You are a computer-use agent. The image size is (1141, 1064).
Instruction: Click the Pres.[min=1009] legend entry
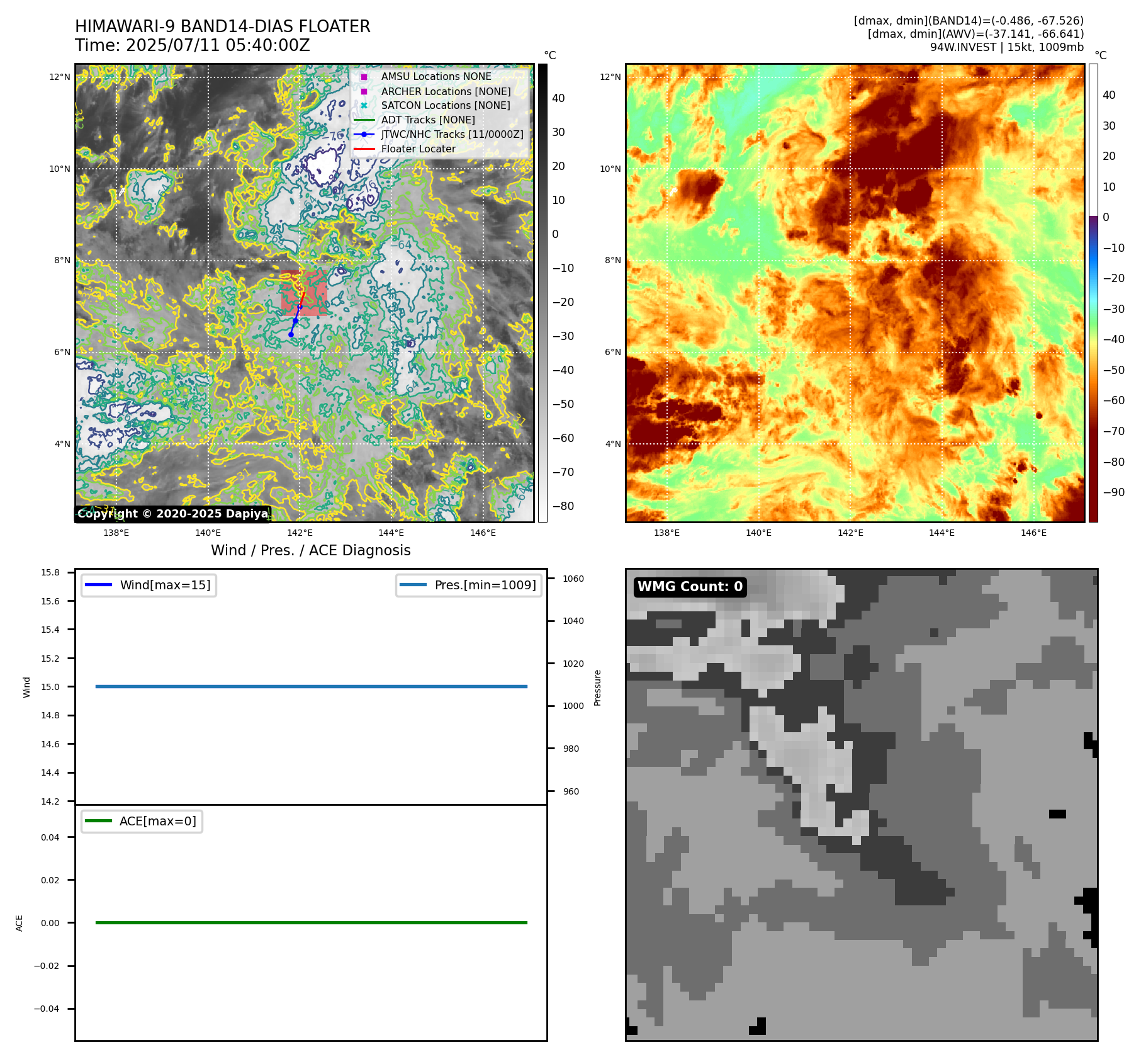469,585
